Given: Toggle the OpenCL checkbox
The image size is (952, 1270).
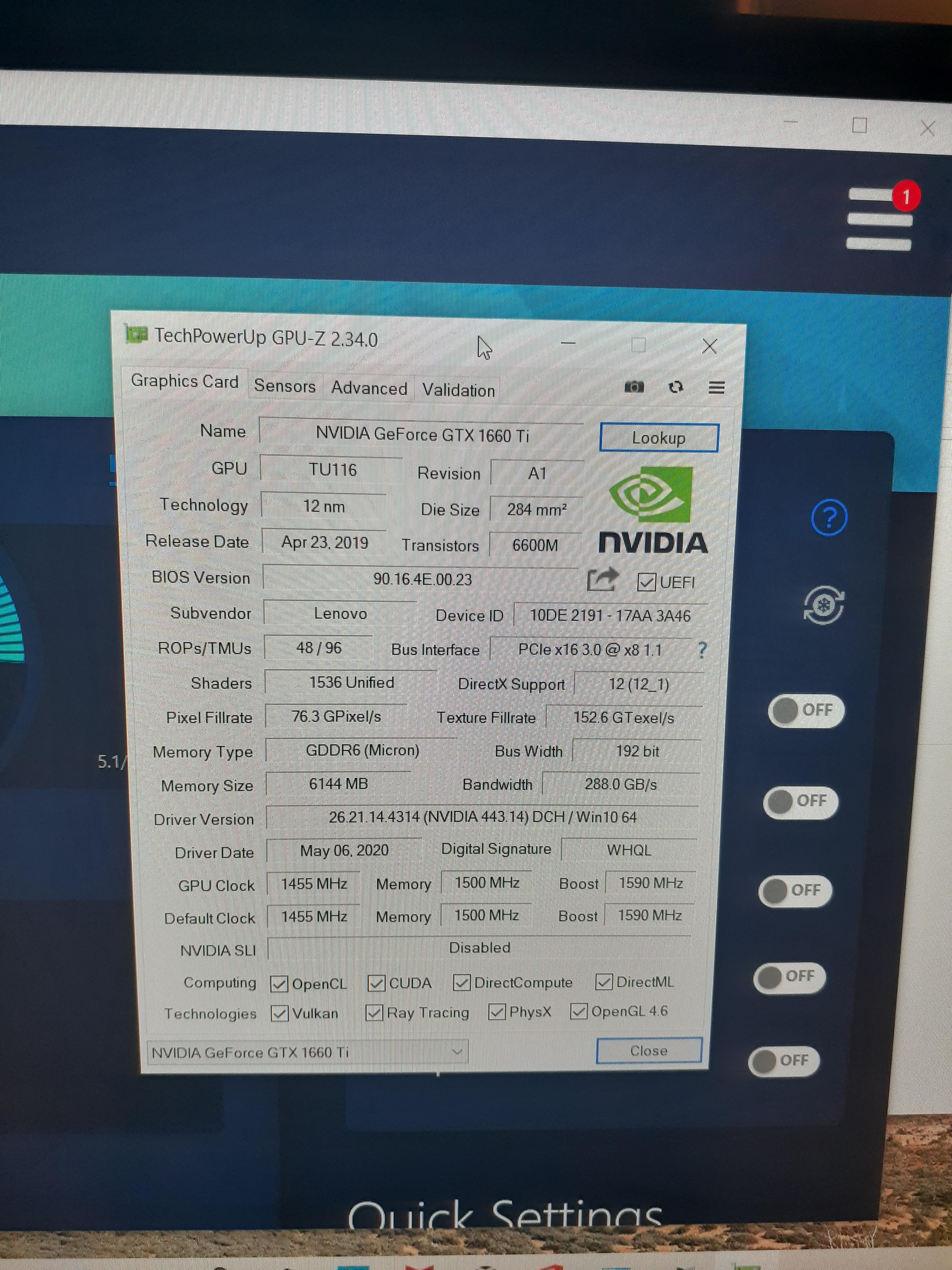Looking at the screenshot, I should coord(279,984).
